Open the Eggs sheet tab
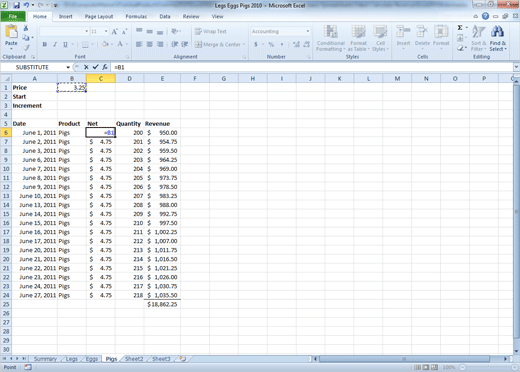The height and width of the screenshot is (372, 520). 92,359
